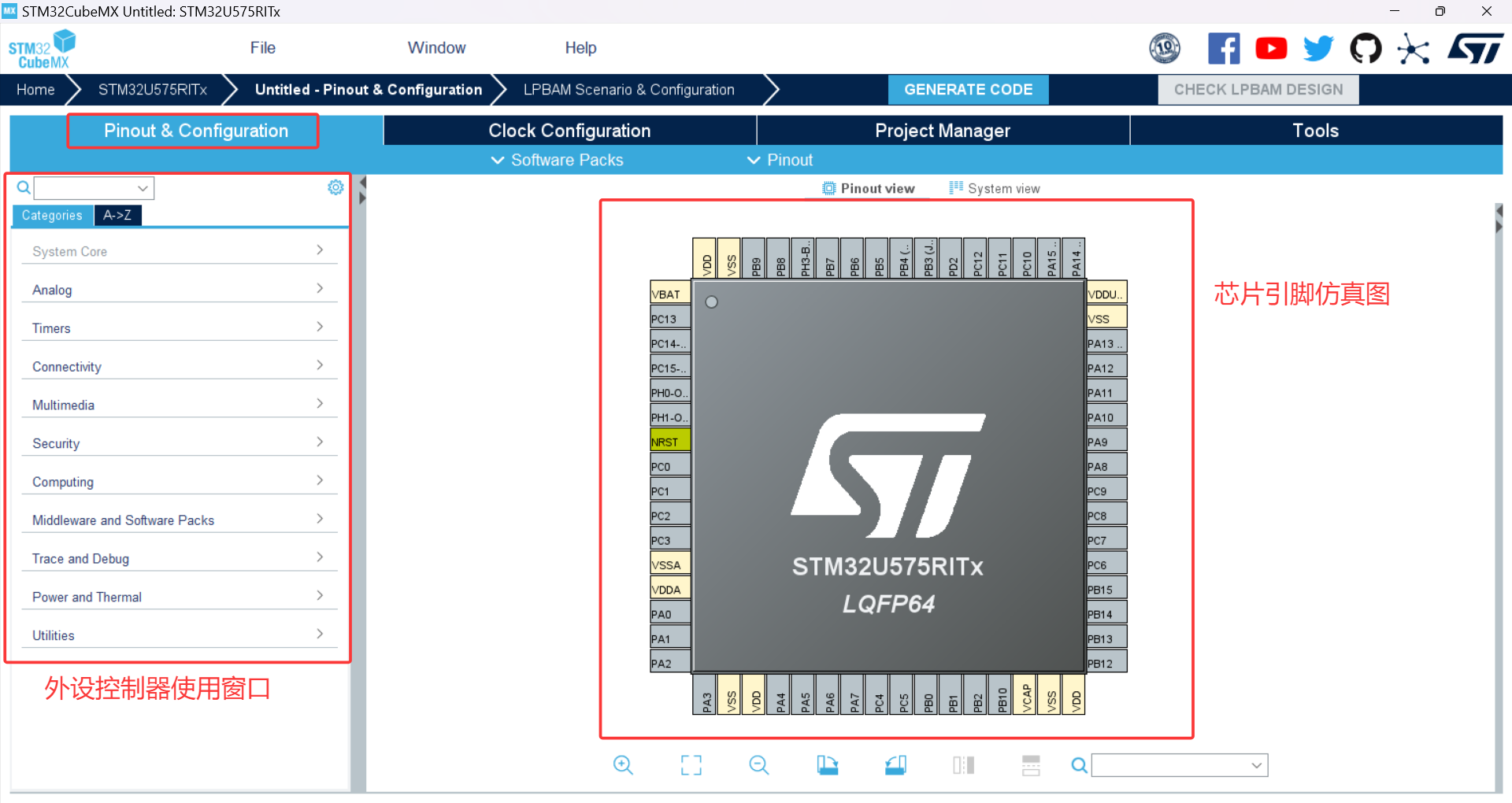The width and height of the screenshot is (1512, 803).
Task: Go to the Home breadcrumb
Action: [x=35, y=90]
